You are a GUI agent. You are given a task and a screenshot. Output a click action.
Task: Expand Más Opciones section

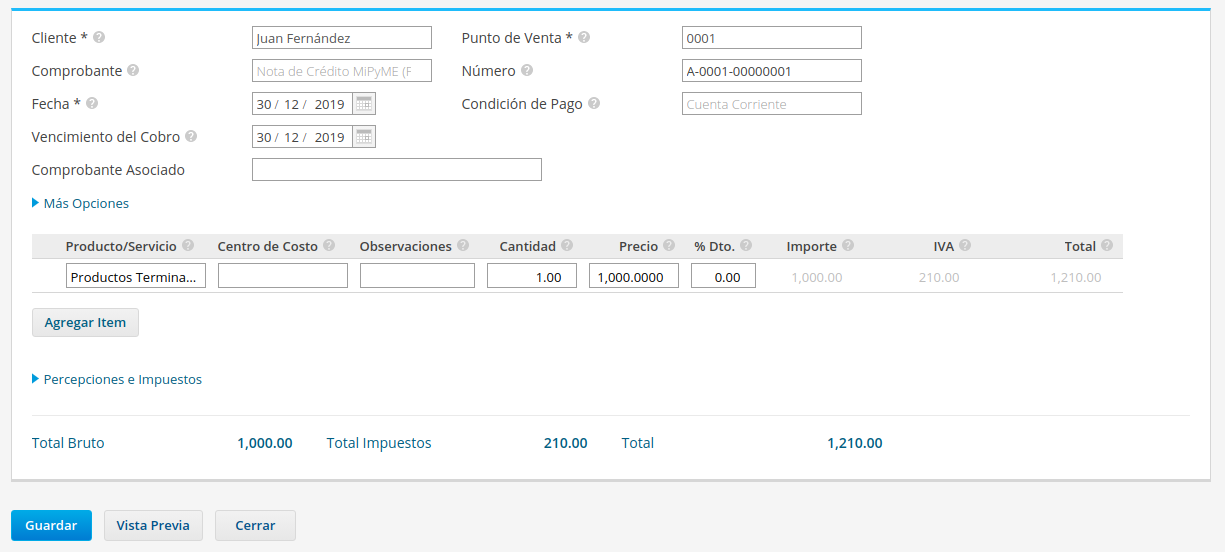pyautogui.click(x=80, y=204)
